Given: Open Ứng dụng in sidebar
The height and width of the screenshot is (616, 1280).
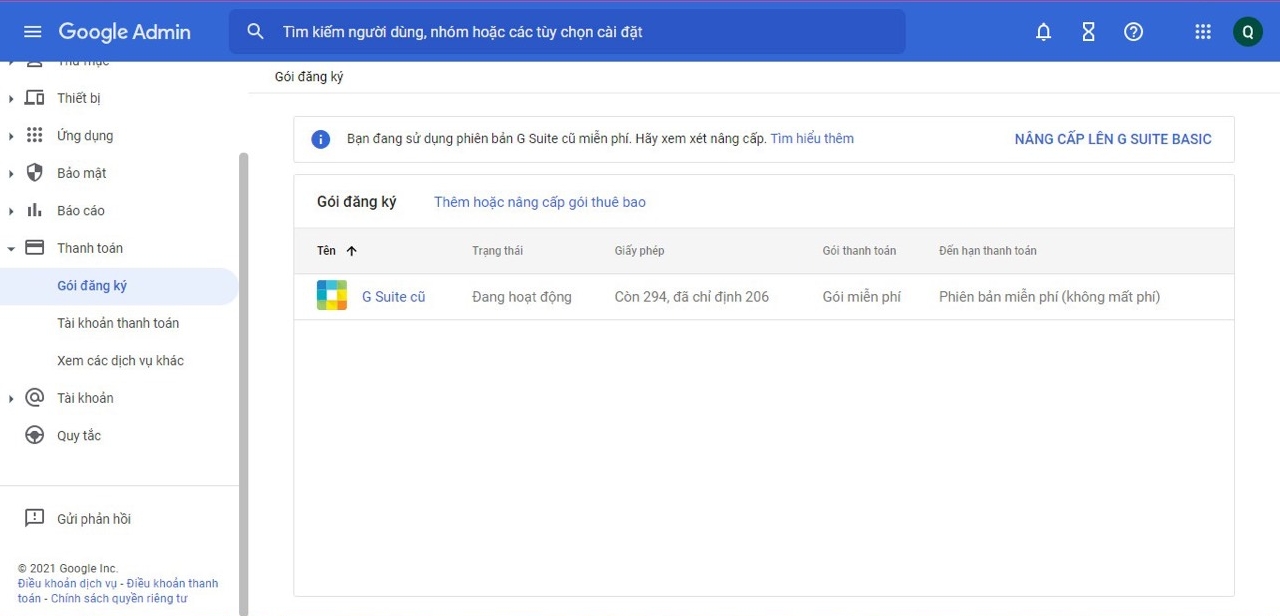Looking at the screenshot, I should tap(85, 135).
